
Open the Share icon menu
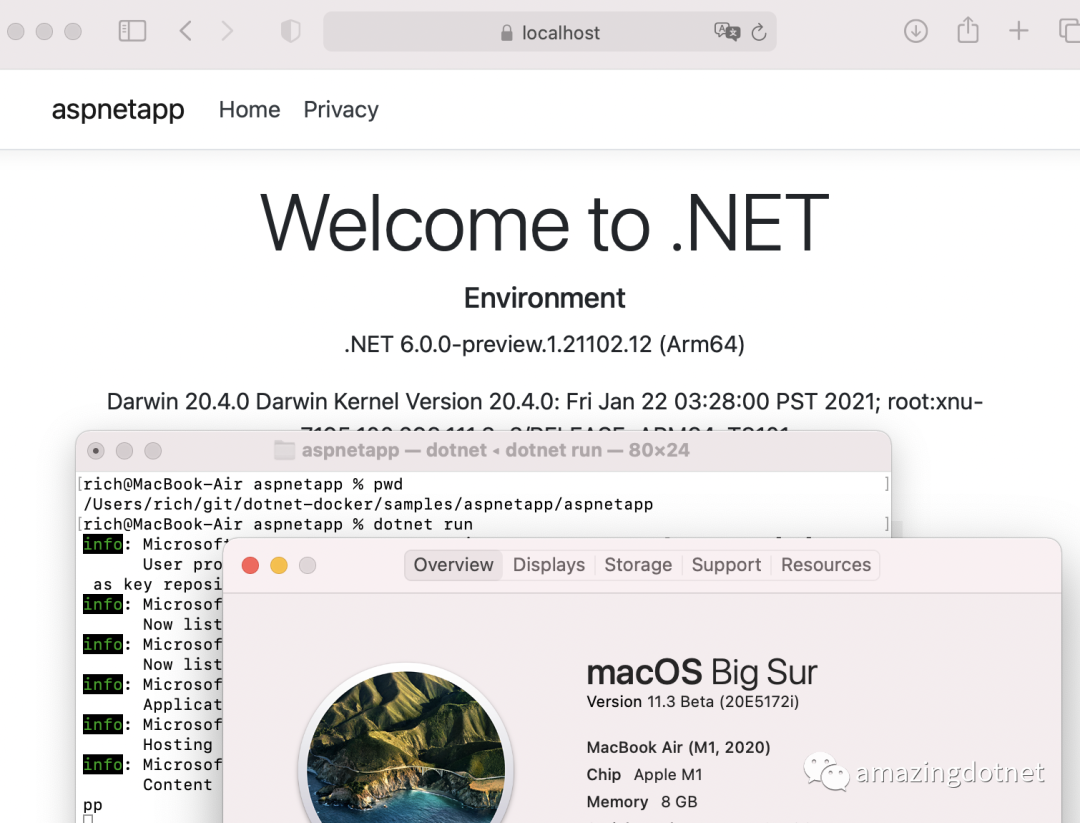pyautogui.click(x=968, y=30)
